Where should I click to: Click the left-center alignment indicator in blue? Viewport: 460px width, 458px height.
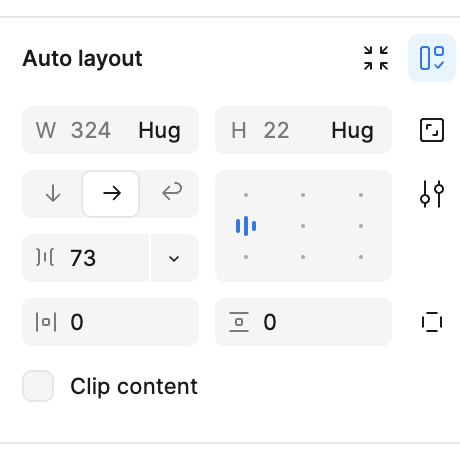(x=246, y=226)
